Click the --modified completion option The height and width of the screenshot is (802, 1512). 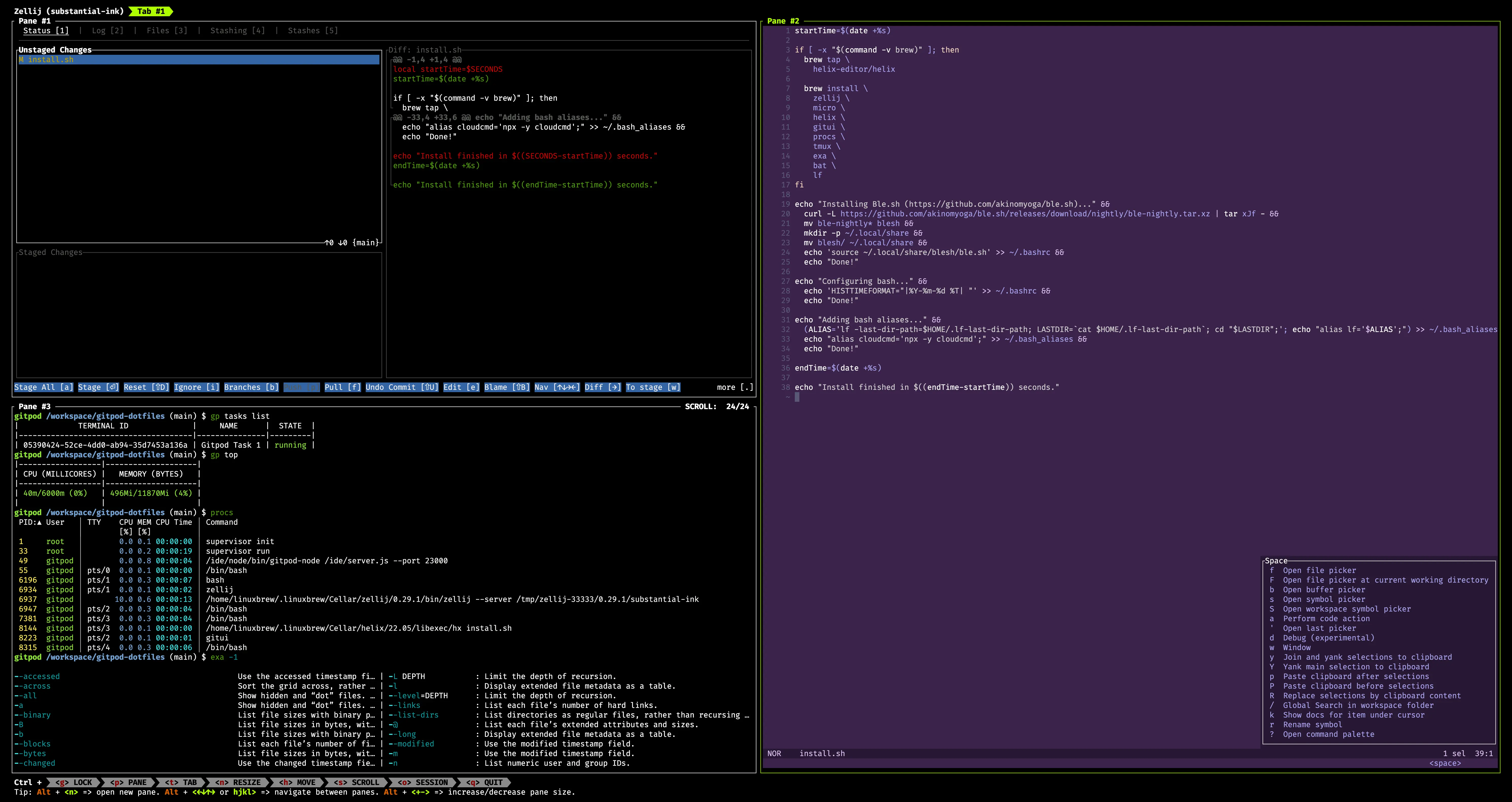[x=411, y=743]
